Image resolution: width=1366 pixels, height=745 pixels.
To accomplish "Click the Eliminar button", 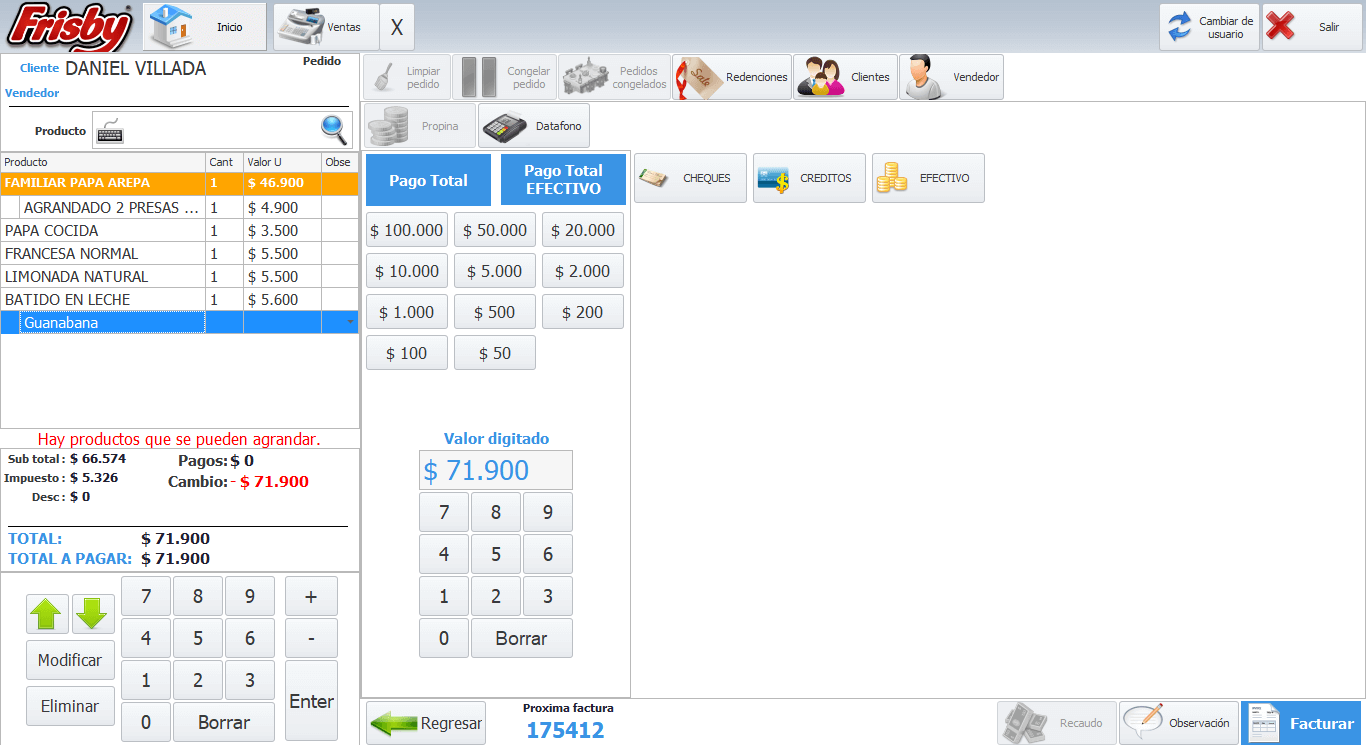I will pyautogui.click(x=70, y=706).
